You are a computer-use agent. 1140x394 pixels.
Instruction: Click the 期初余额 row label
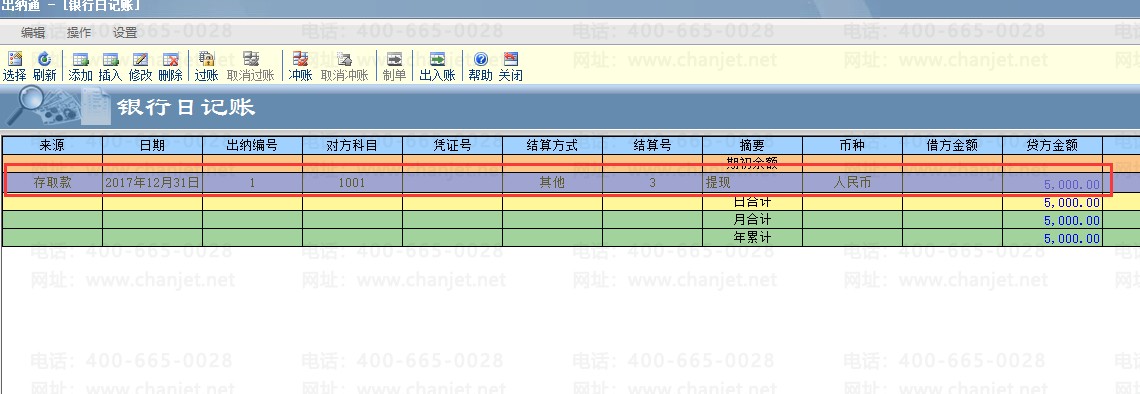tap(752, 163)
